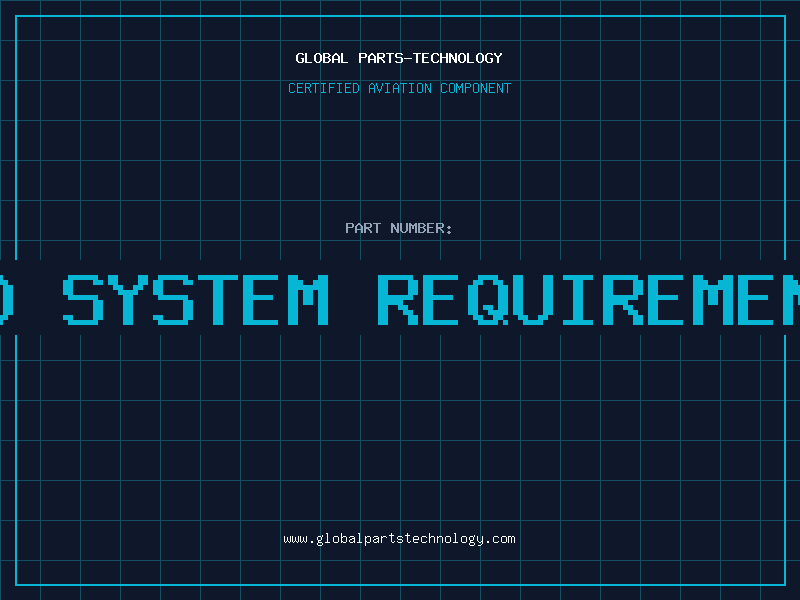800x600 pixels.
Task: Click the word CERTIFIED in the subtitle
Action: click(x=325, y=88)
